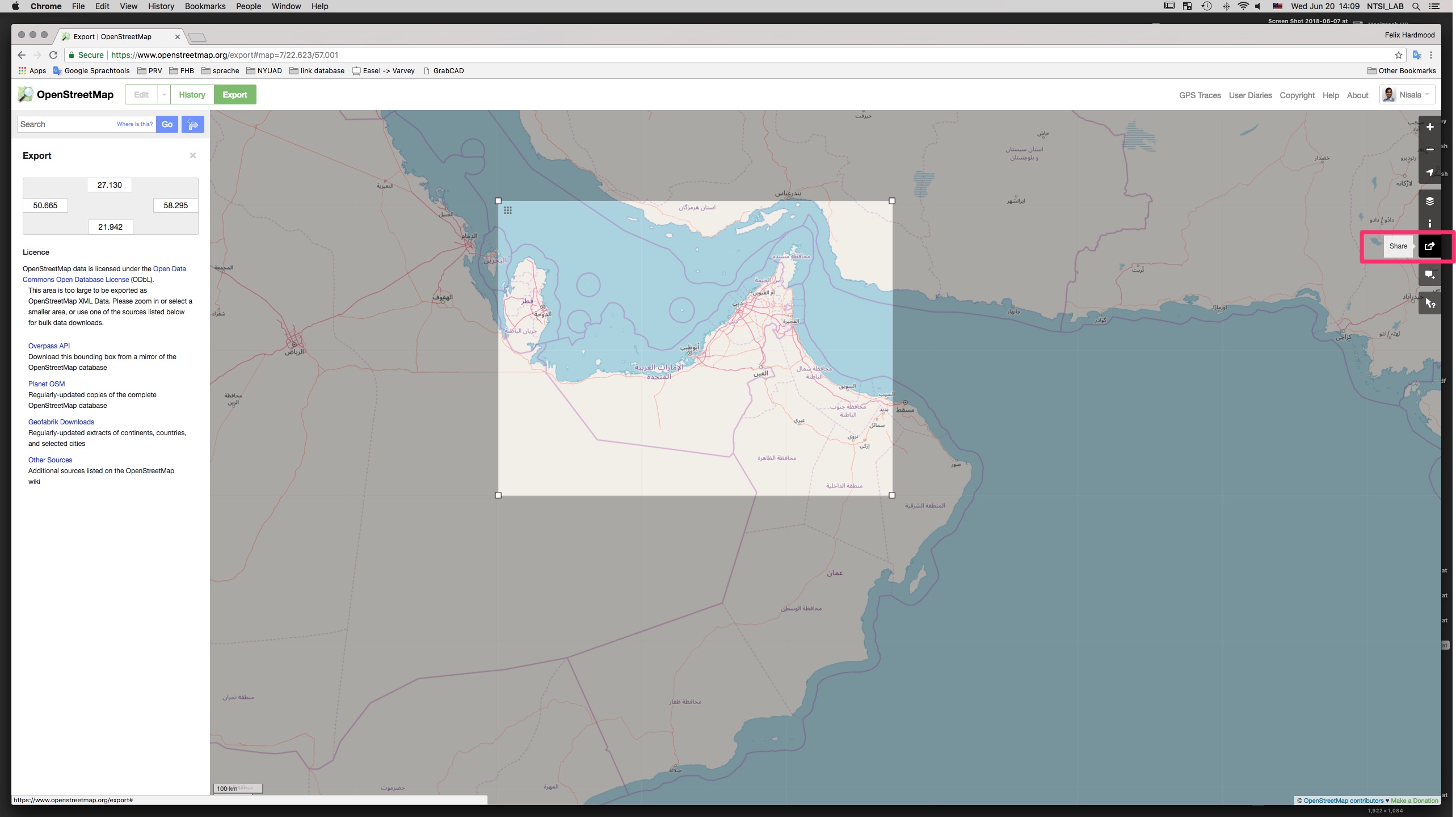Open the map Layers panel icon
Viewport: 1456px width, 817px height.
(x=1429, y=201)
